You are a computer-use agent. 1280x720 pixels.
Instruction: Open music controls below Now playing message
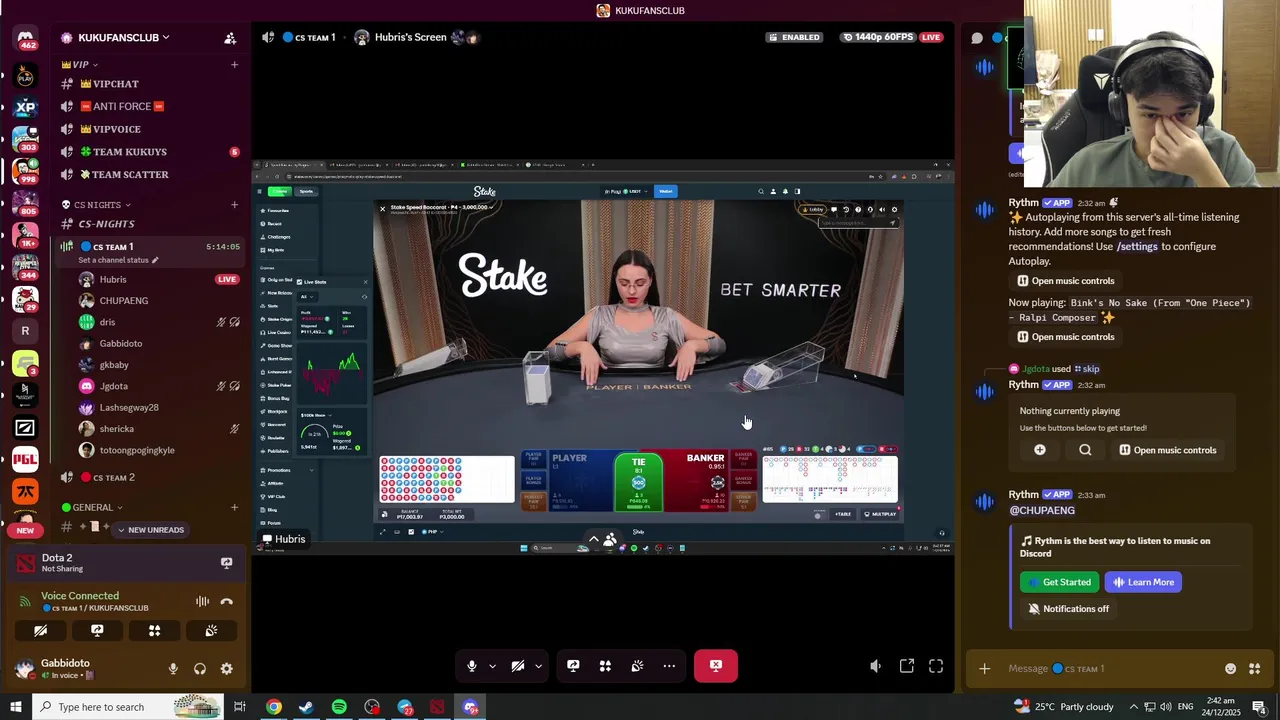(x=1065, y=337)
